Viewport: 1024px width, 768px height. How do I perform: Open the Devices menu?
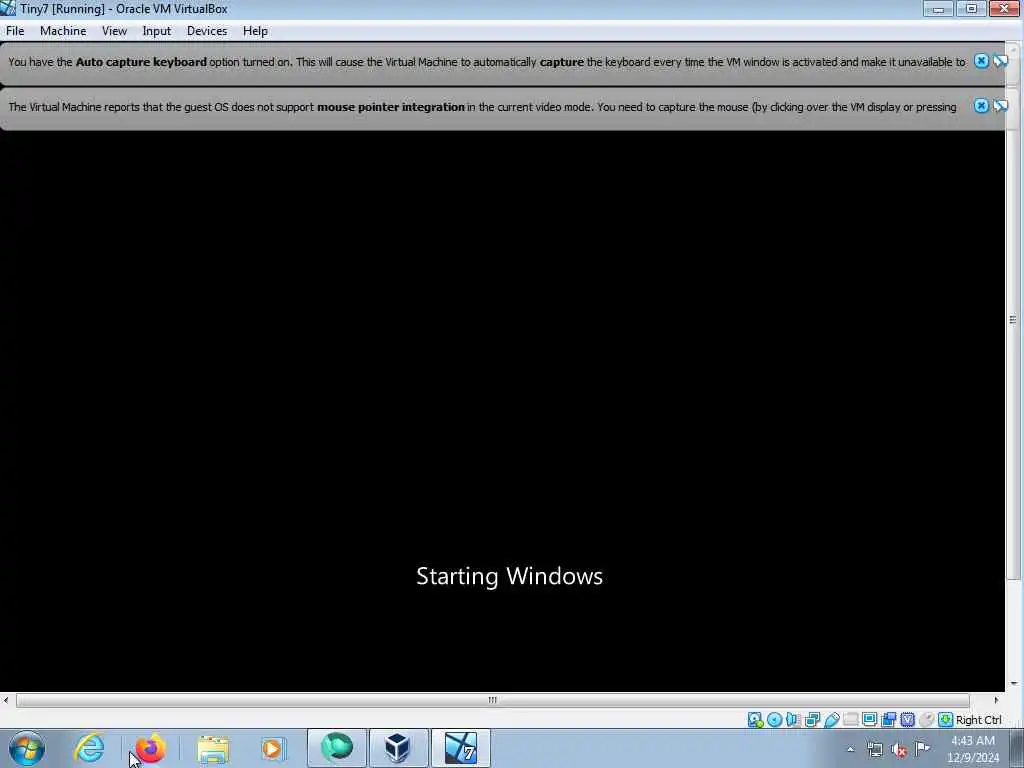click(207, 31)
